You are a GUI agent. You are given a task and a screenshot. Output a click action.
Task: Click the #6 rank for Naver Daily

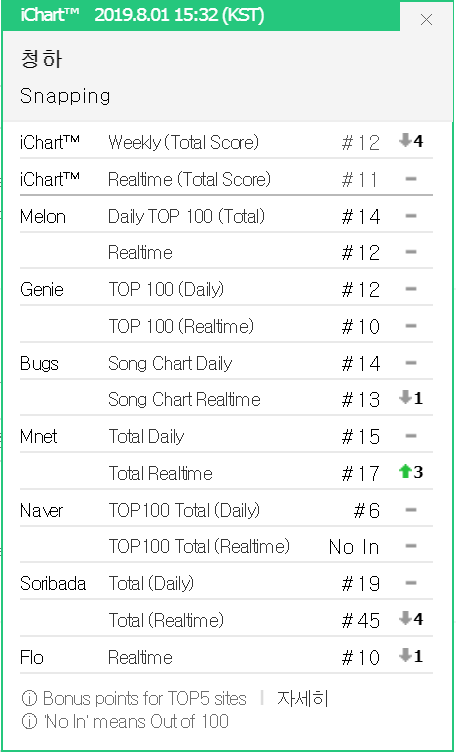tap(367, 511)
